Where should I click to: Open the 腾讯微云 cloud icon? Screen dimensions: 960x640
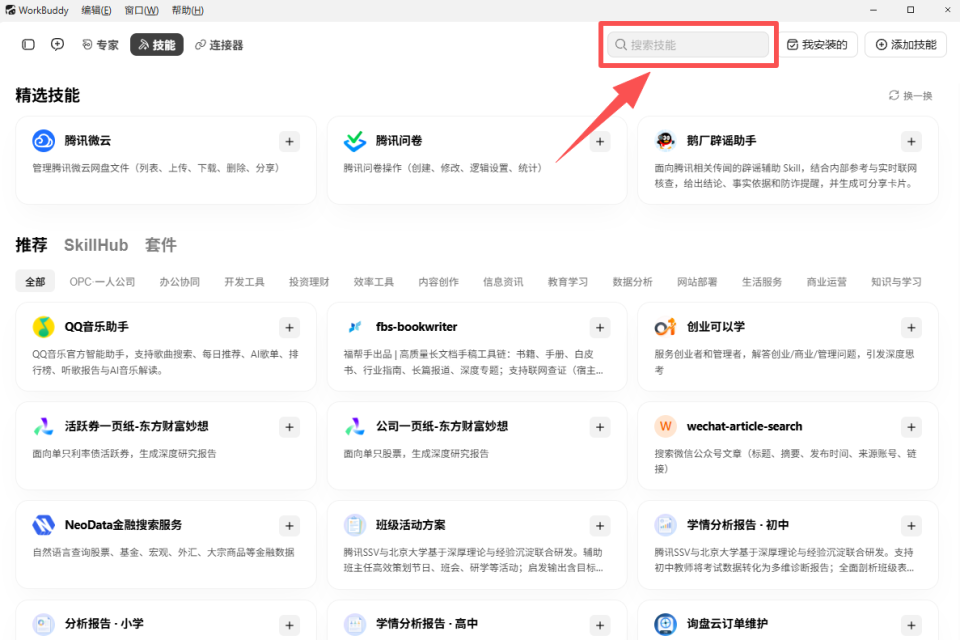(43, 141)
